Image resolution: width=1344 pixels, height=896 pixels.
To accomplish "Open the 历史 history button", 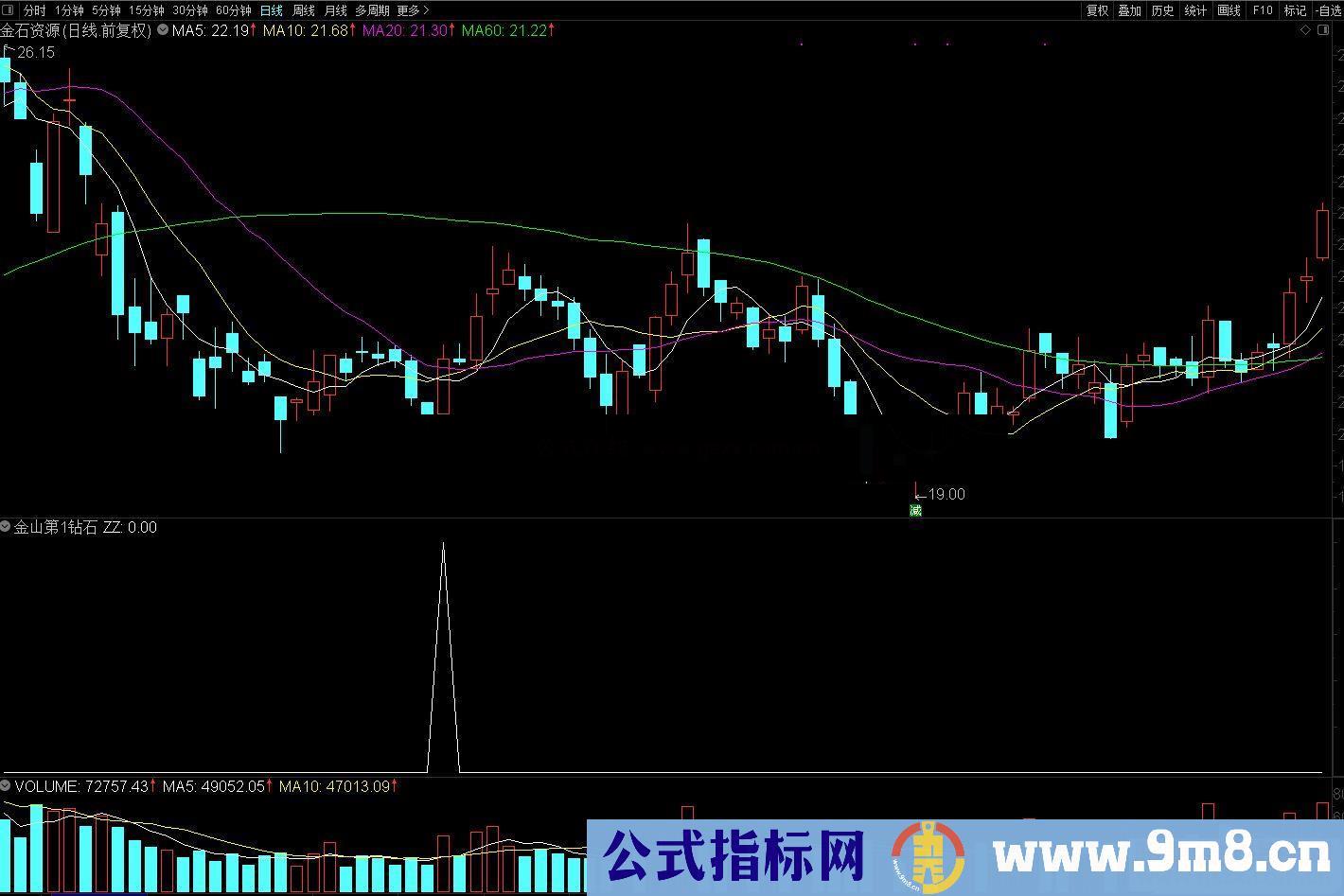I will point(1162,10).
